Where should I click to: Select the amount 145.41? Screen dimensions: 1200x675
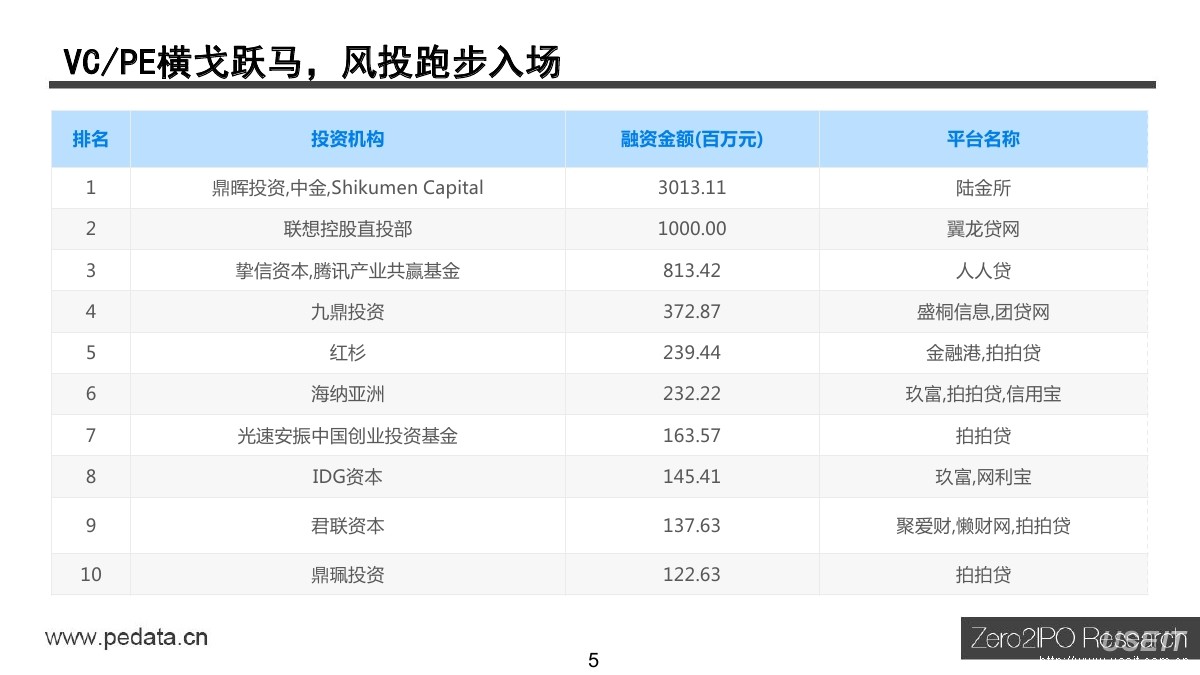tap(692, 477)
